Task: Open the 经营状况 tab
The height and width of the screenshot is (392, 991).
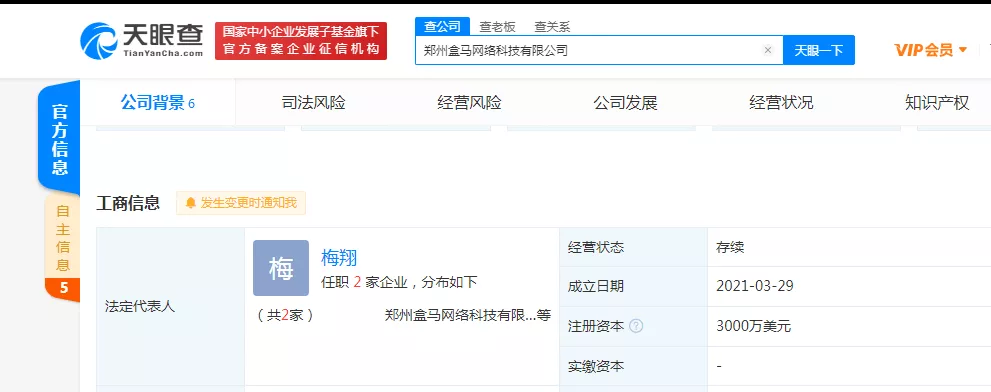Action: 781,102
